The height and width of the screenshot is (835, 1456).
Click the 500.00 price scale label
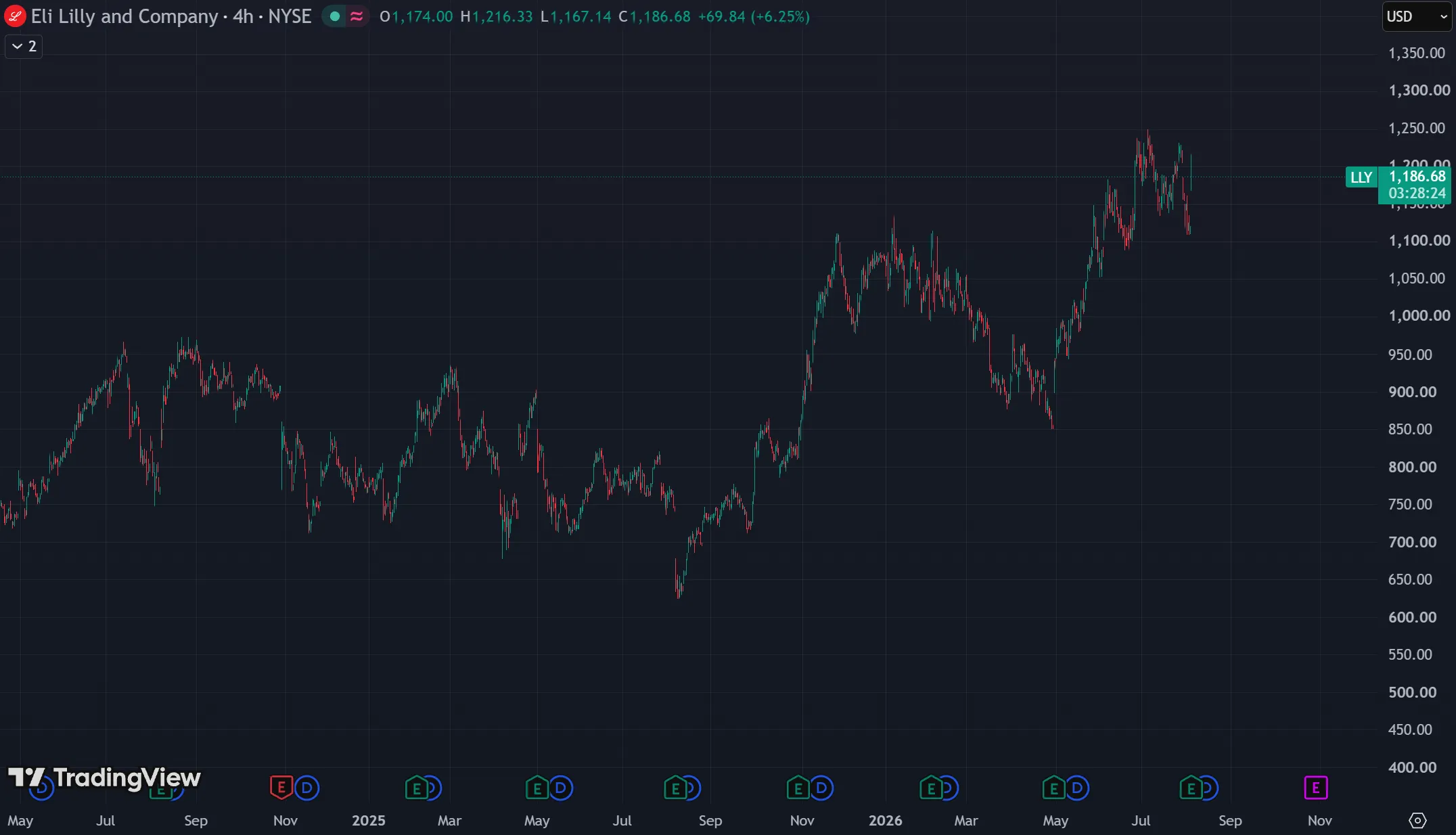point(1412,692)
